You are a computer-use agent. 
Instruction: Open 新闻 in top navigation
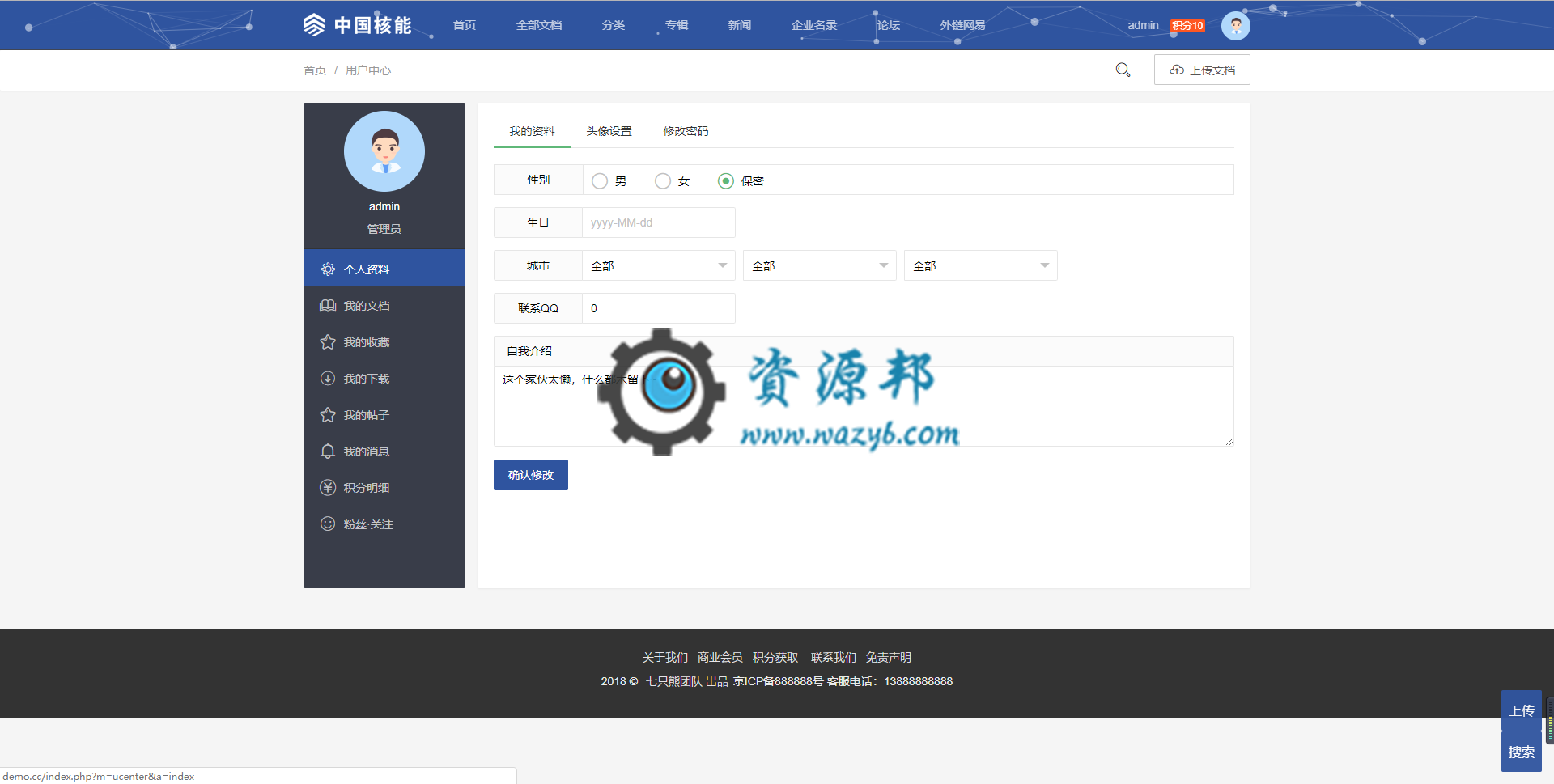pyautogui.click(x=740, y=25)
